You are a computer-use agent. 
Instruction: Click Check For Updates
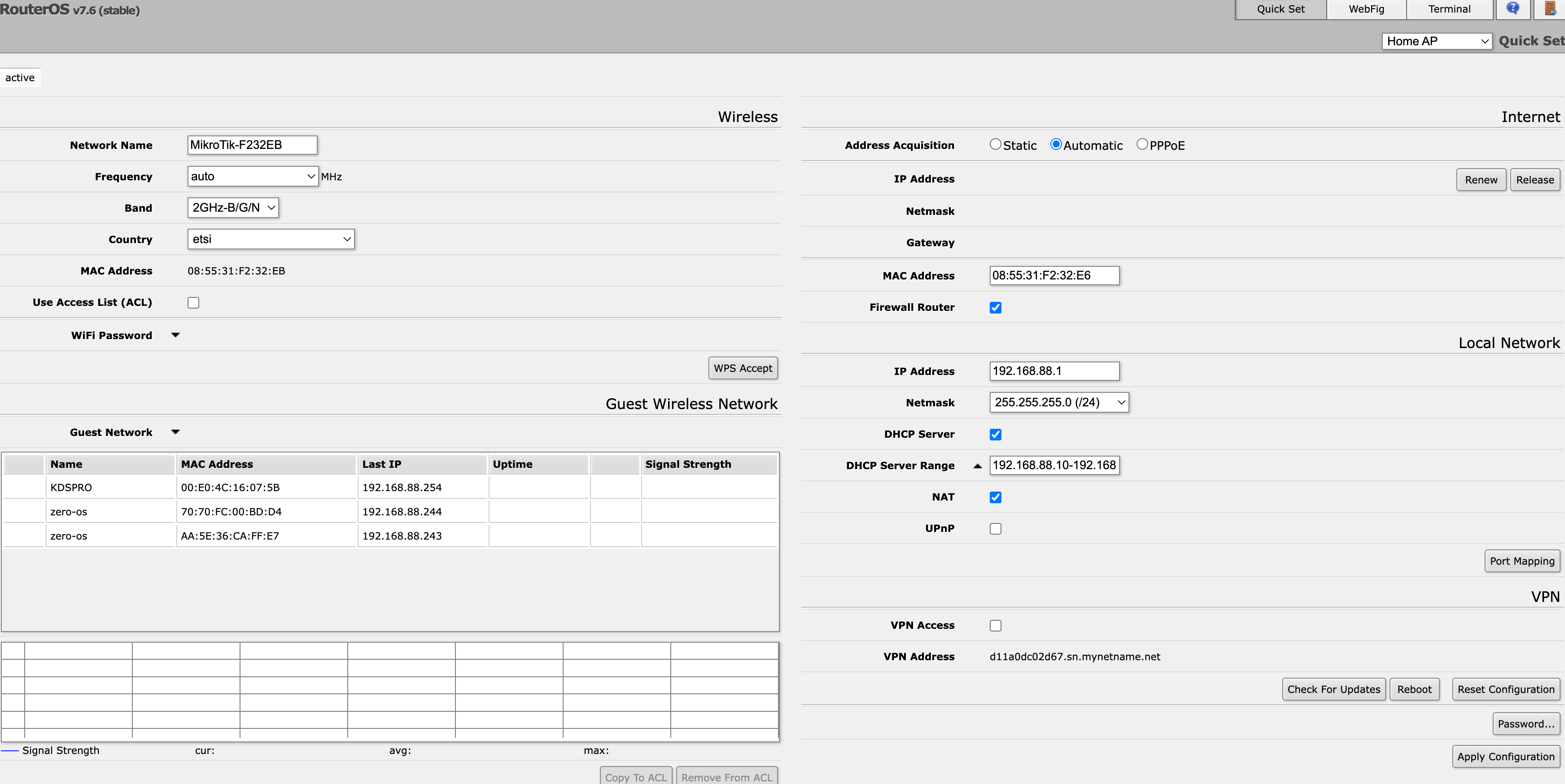click(x=1333, y=689)
